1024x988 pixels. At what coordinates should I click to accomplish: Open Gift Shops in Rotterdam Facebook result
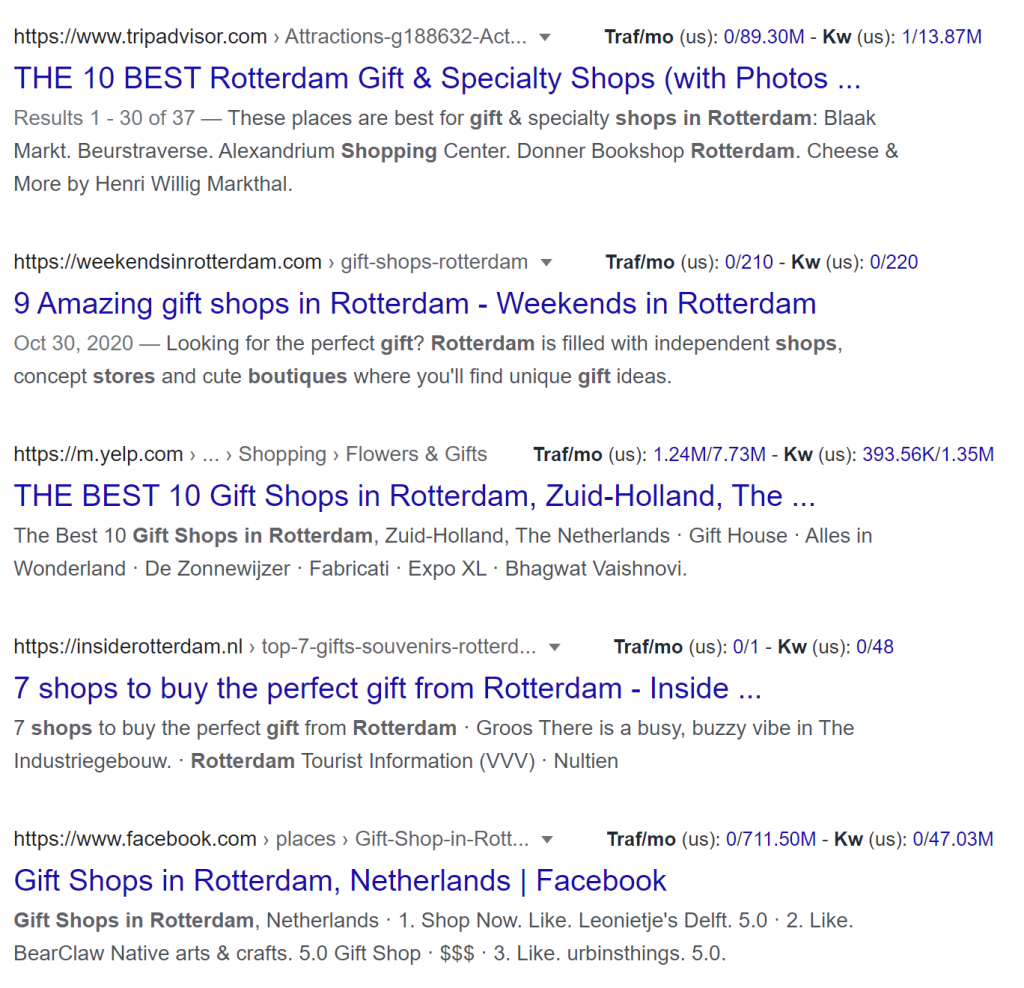pyautogui.click(x=340, y=880)
